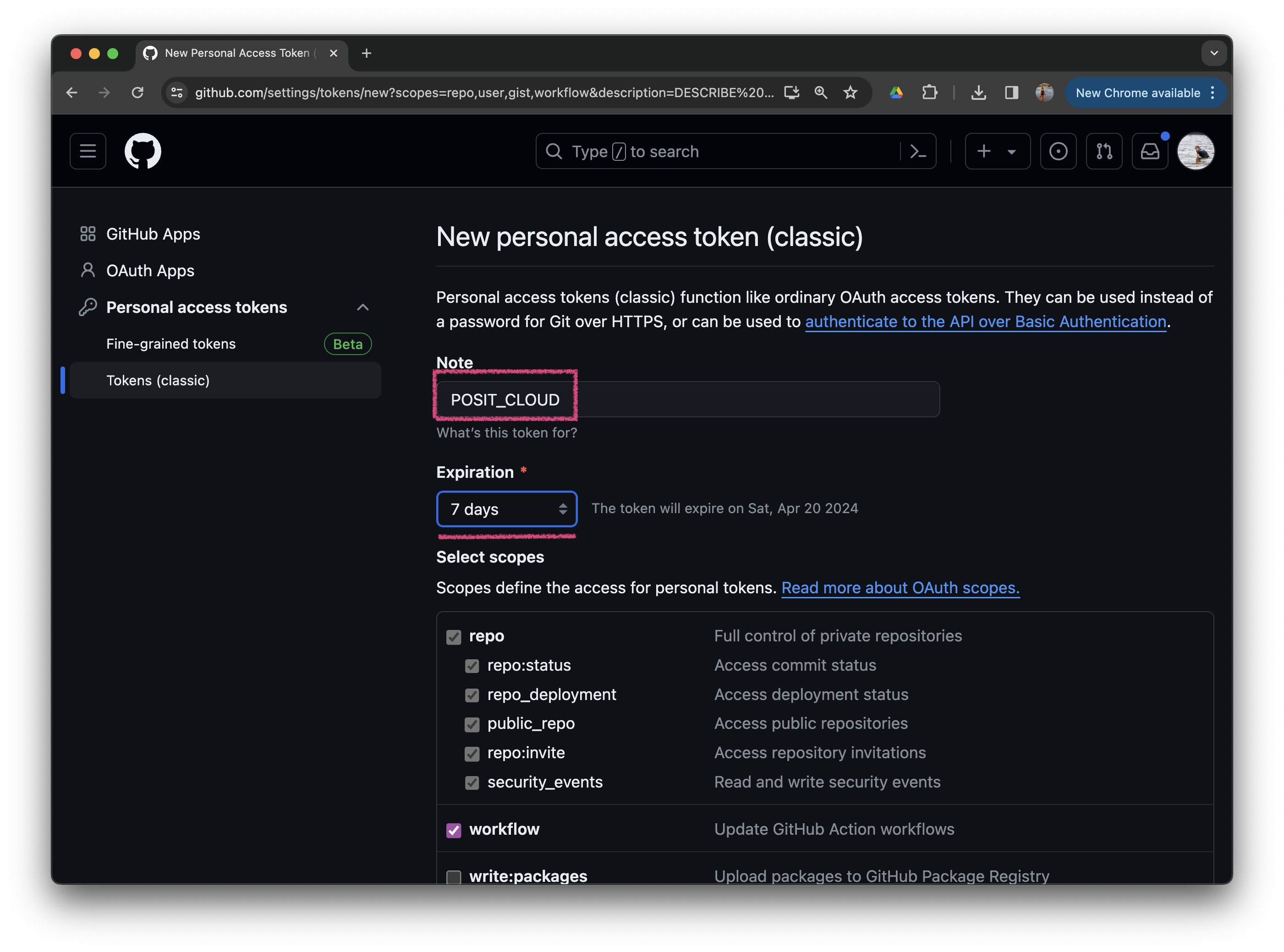1284x952 pixels.
Task: Open the GitHub hamburger navigation menu
Action: (x=88, y=152)
